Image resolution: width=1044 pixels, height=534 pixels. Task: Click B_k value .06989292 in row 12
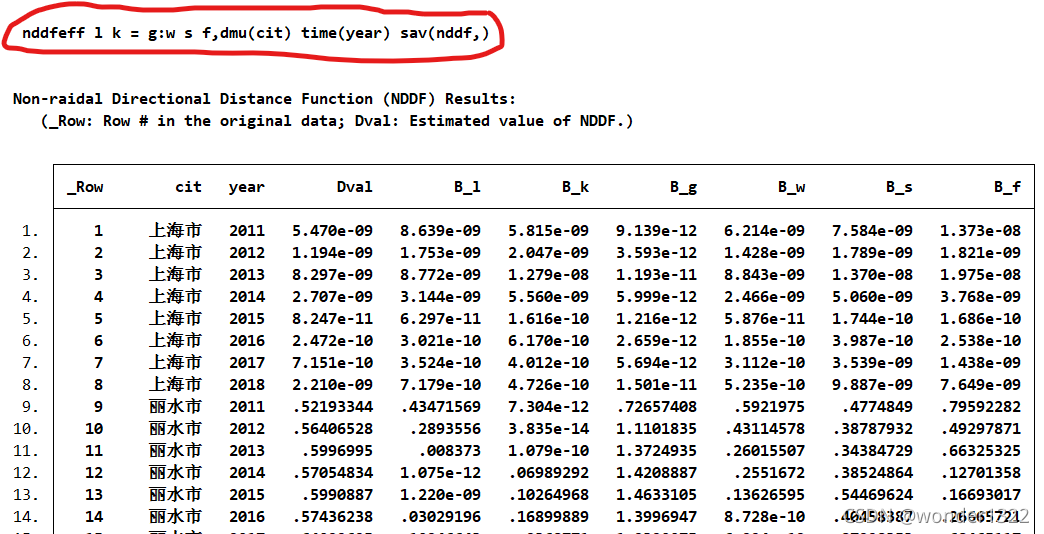click(549, 473)
